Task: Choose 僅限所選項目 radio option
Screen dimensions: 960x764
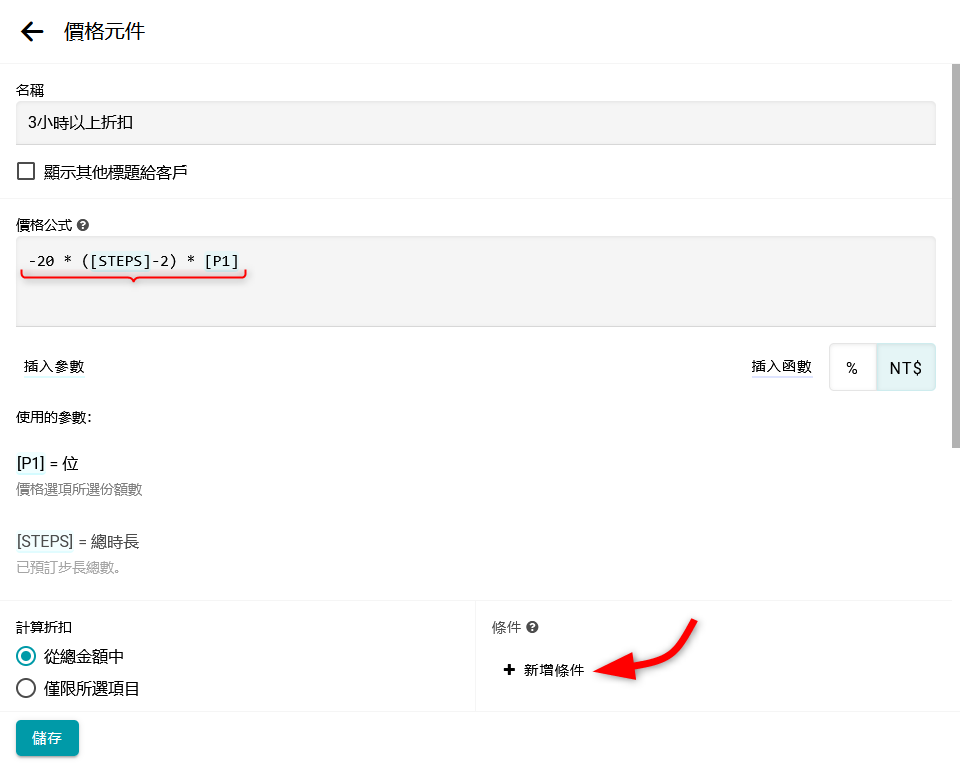Action: point(26,688)
